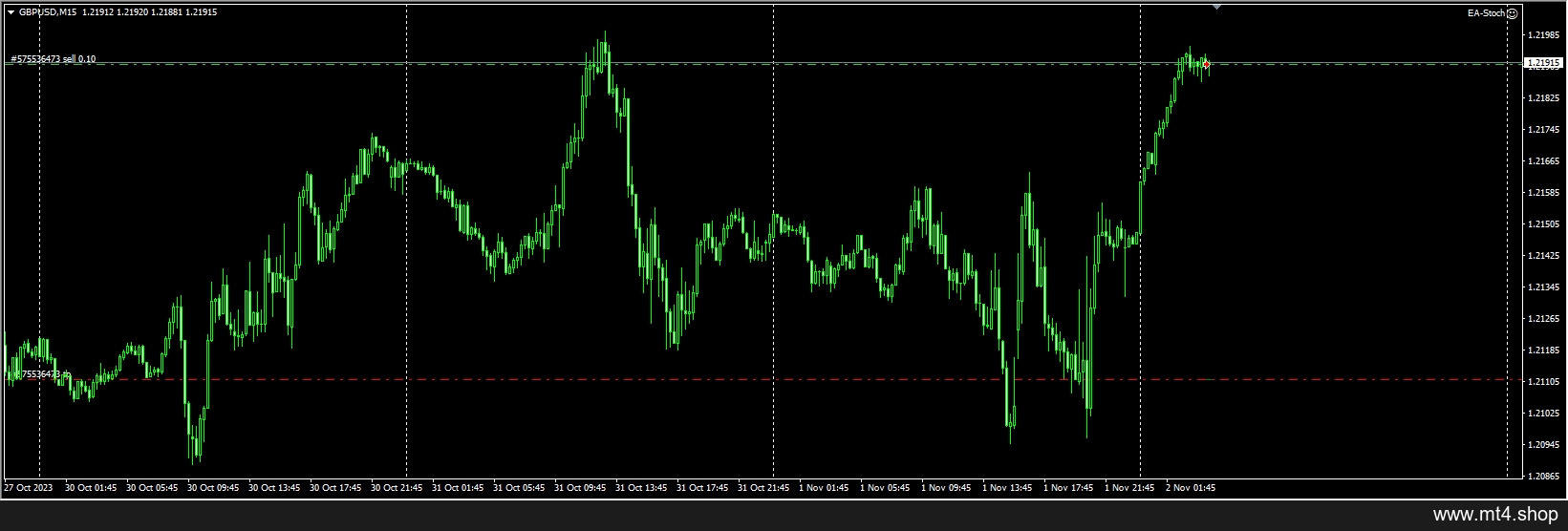
Task: Click the '31 Oct 13:45' time axis label
Action: coord(641,488)
